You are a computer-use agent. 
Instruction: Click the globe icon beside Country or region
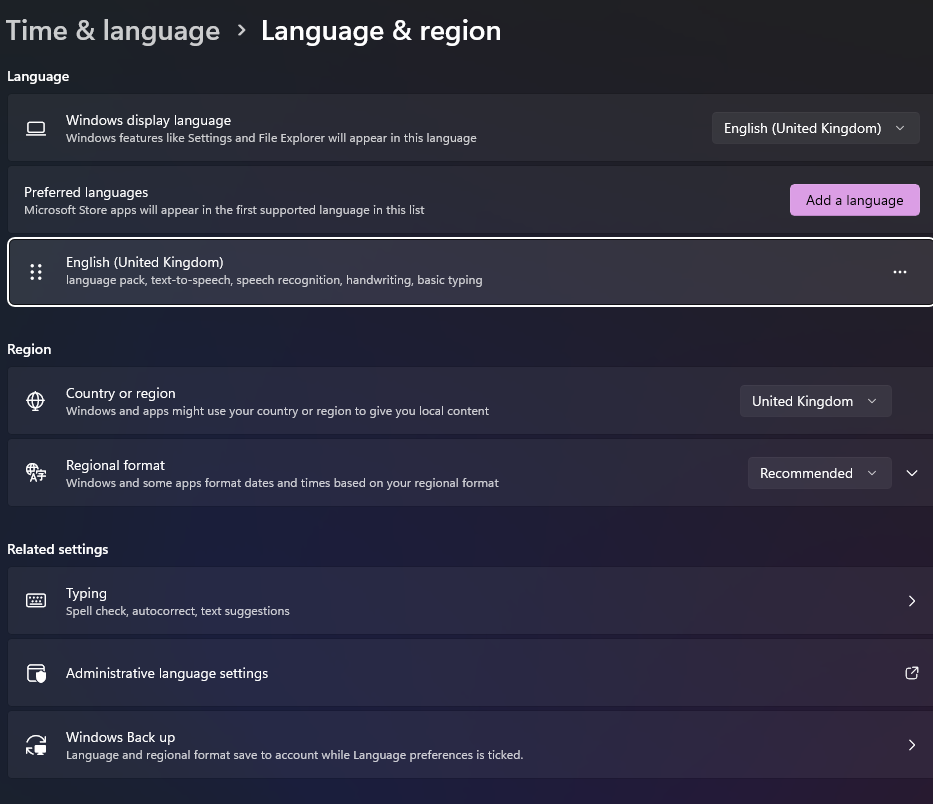(36, 401)
